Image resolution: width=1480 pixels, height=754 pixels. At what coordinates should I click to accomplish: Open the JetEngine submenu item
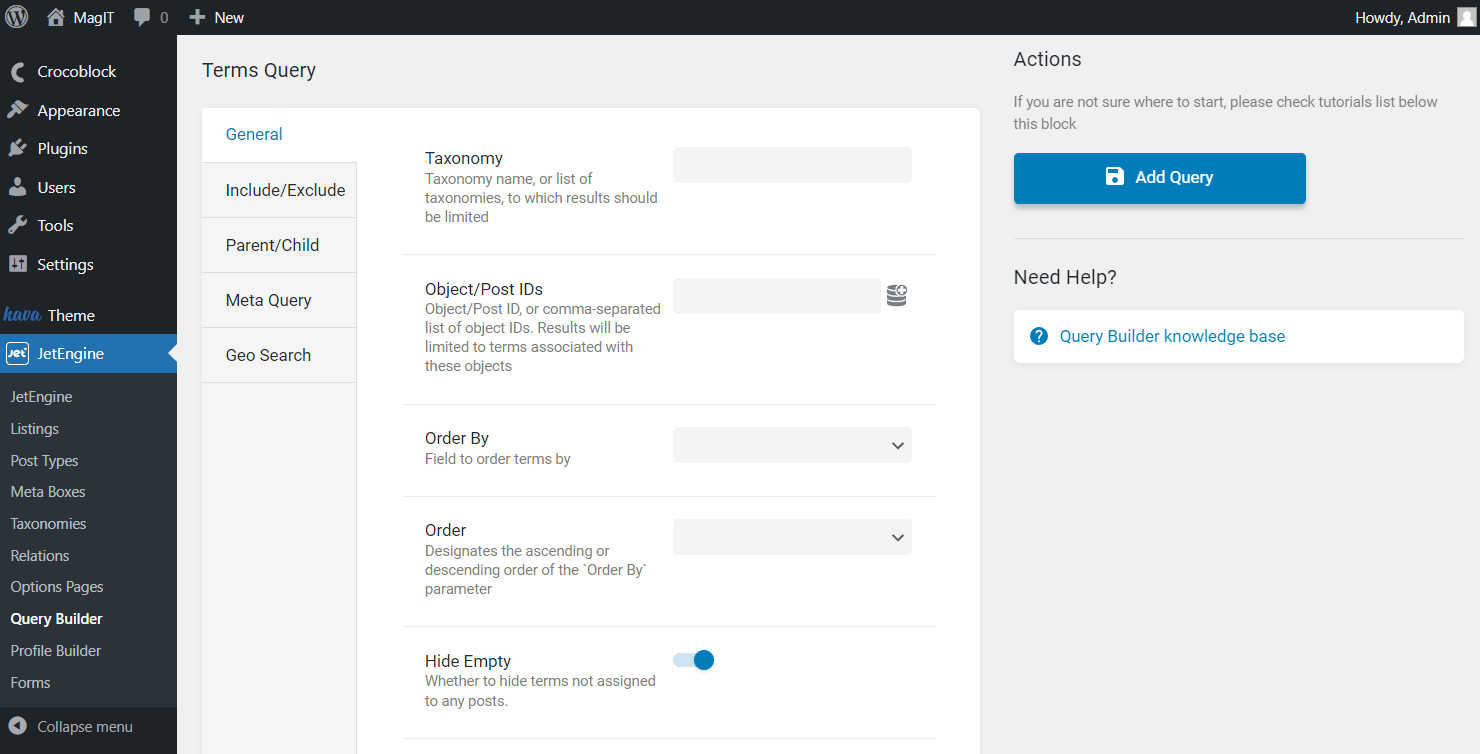click(42, 397)
